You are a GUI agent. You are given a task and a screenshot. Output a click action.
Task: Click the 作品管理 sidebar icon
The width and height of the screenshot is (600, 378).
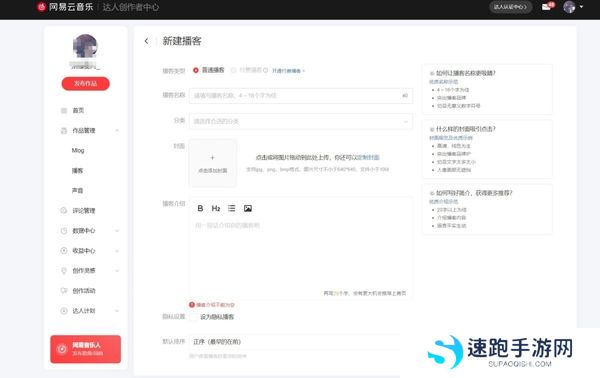64,130
